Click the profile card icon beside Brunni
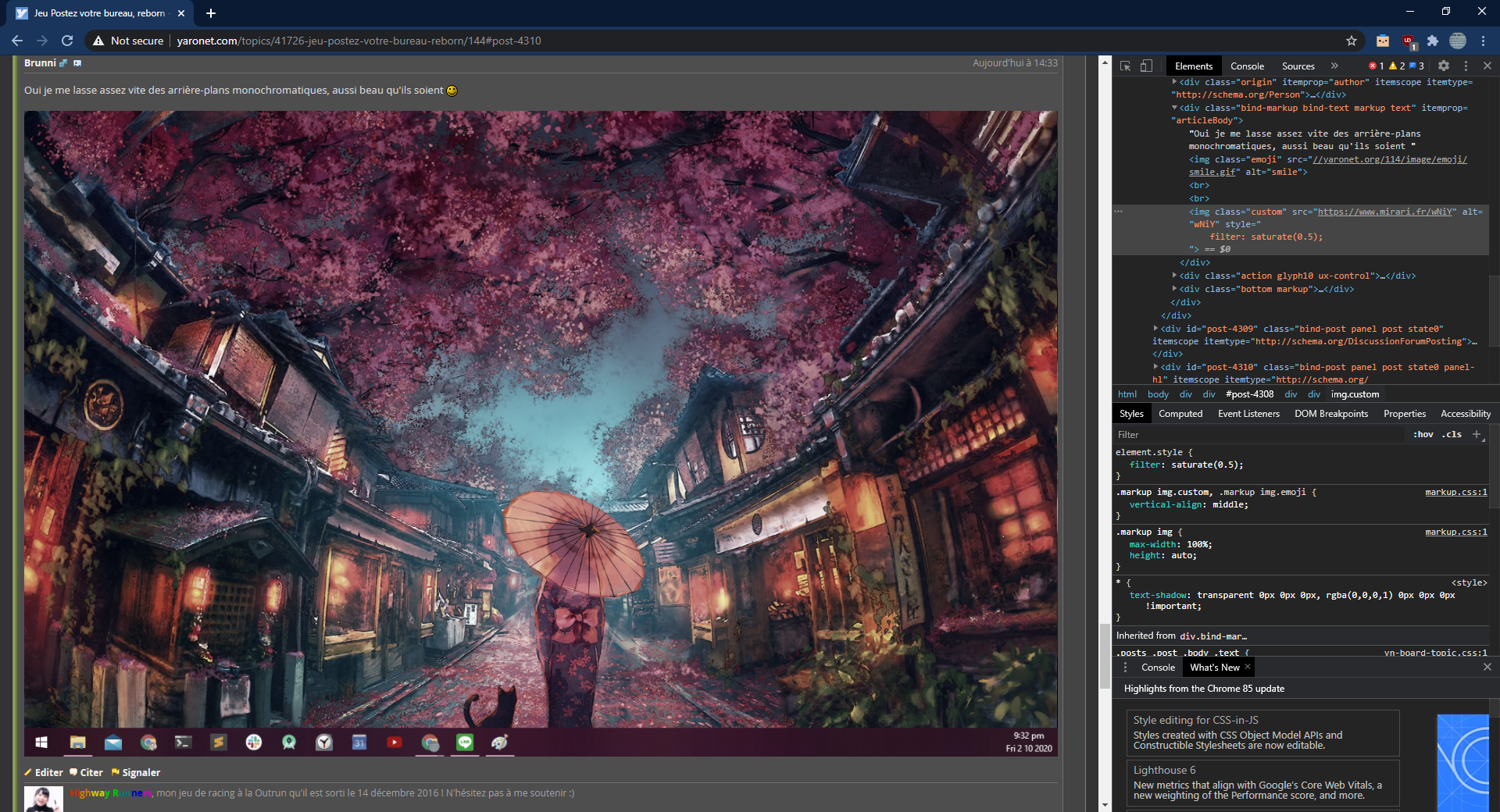 coord(77,63)
